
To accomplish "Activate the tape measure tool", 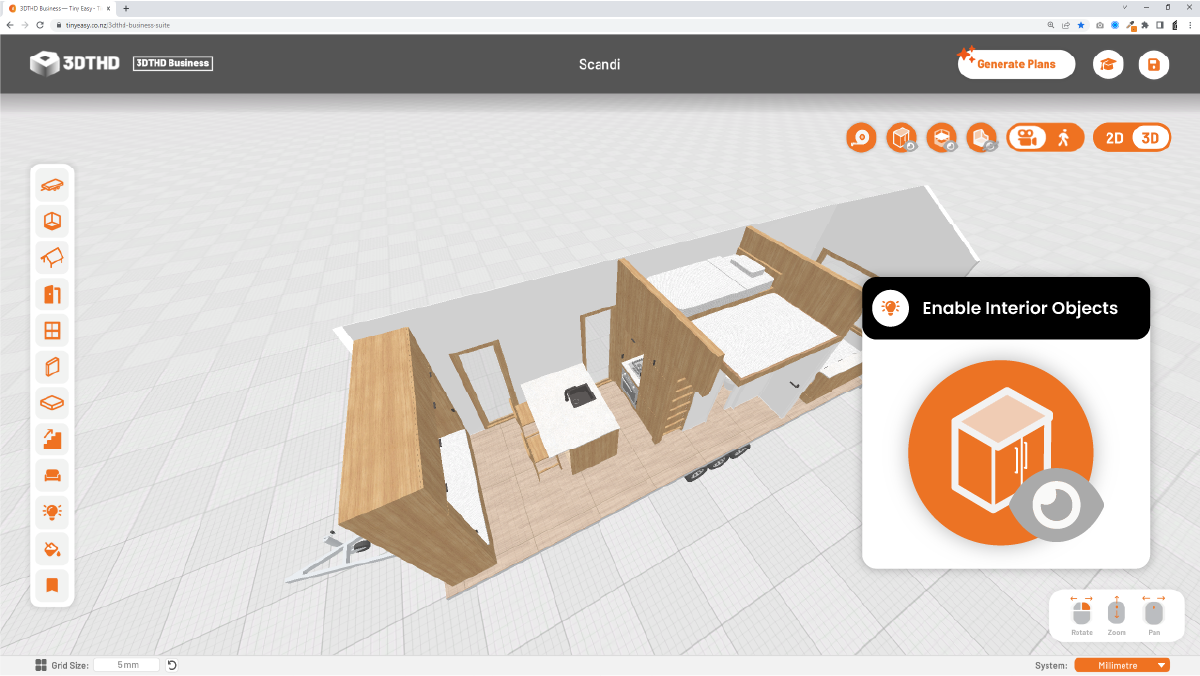I will [861, 138].
